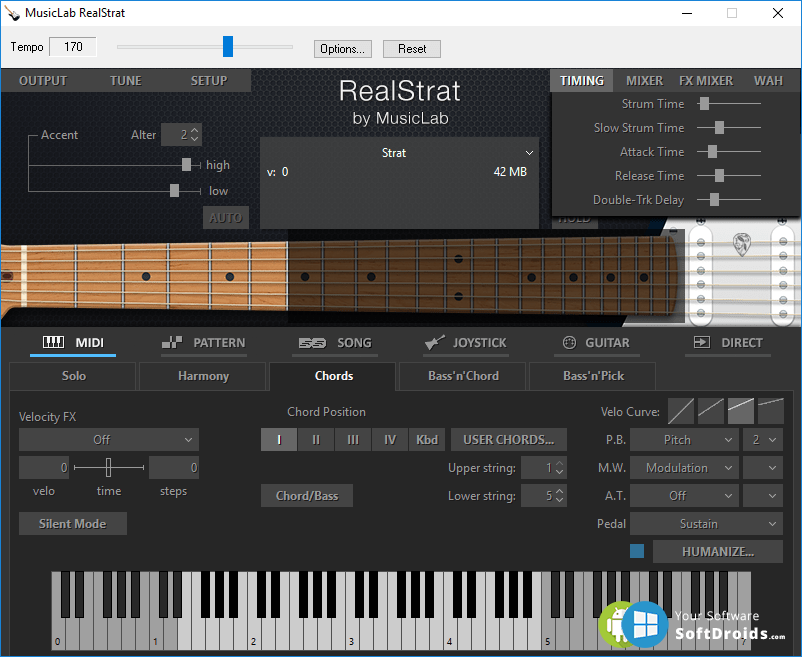802x657 pixels.
Task: Select Kbd chord position
Action: coord(427,440)
